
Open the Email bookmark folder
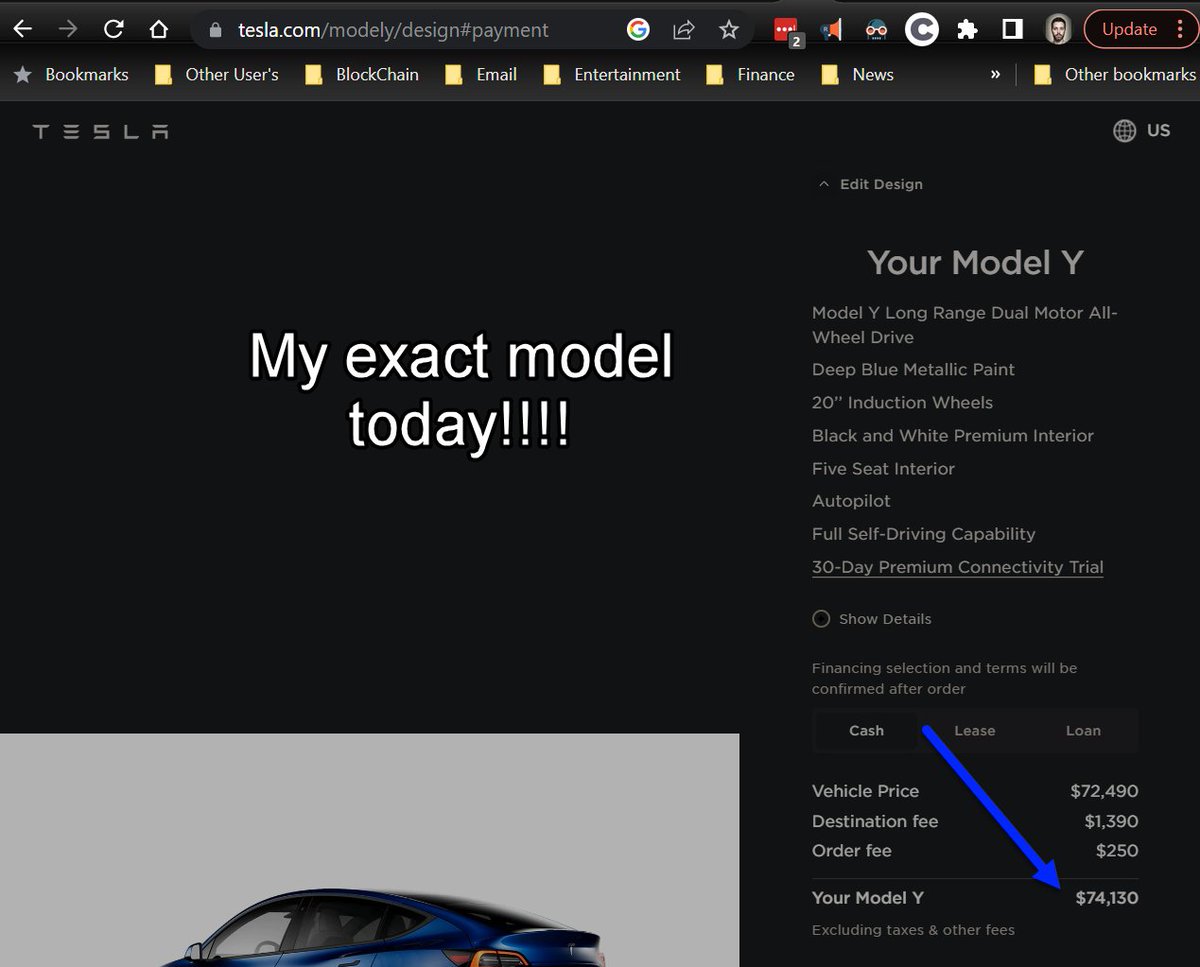tap(481, 74)
